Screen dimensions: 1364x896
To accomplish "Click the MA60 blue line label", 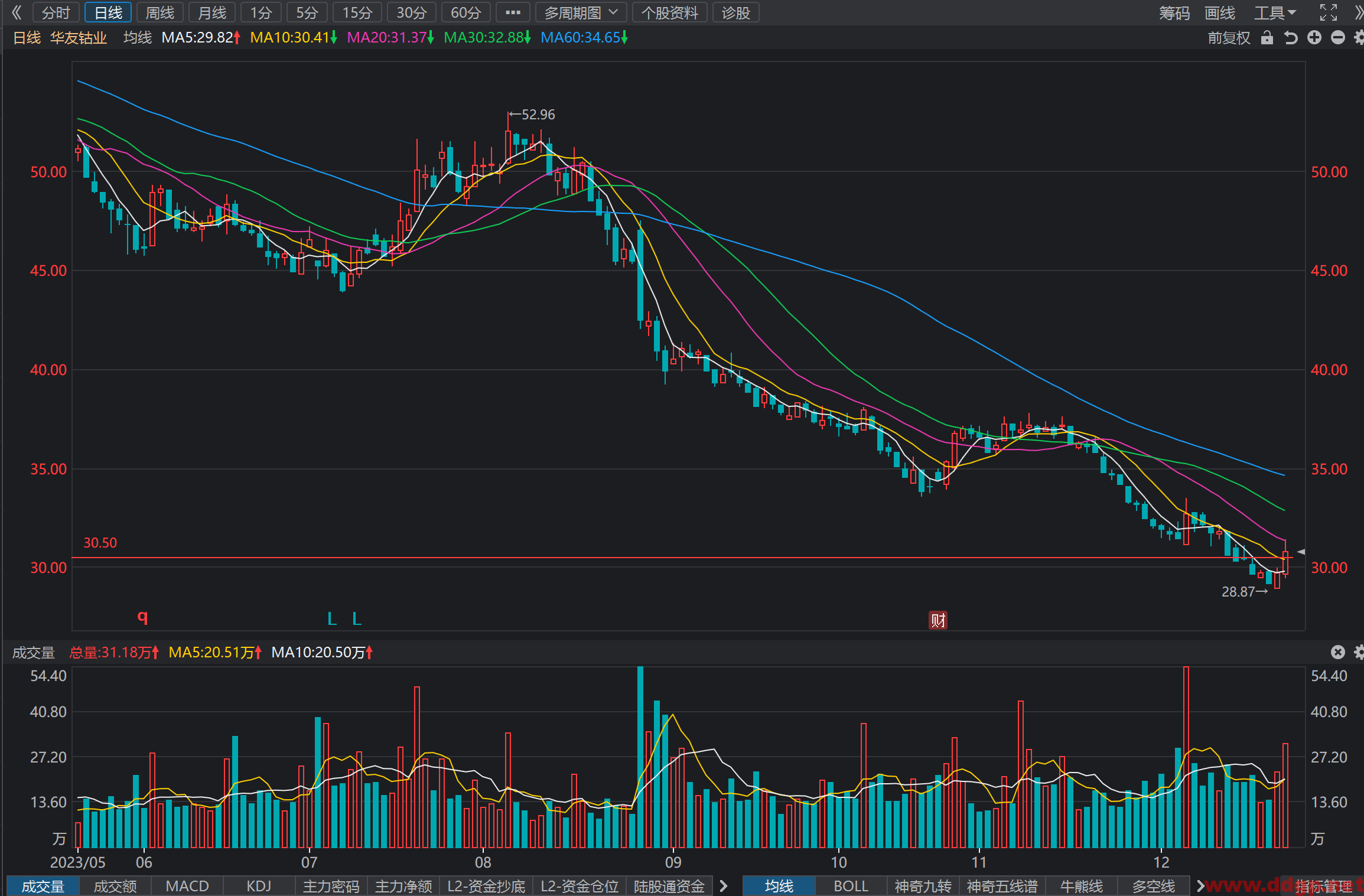I will click(x=584, y=38).
